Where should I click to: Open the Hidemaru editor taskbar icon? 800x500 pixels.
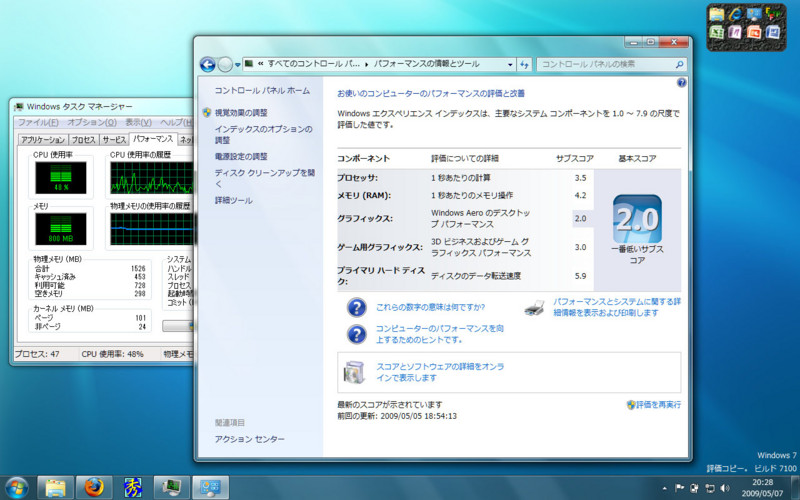133,488
